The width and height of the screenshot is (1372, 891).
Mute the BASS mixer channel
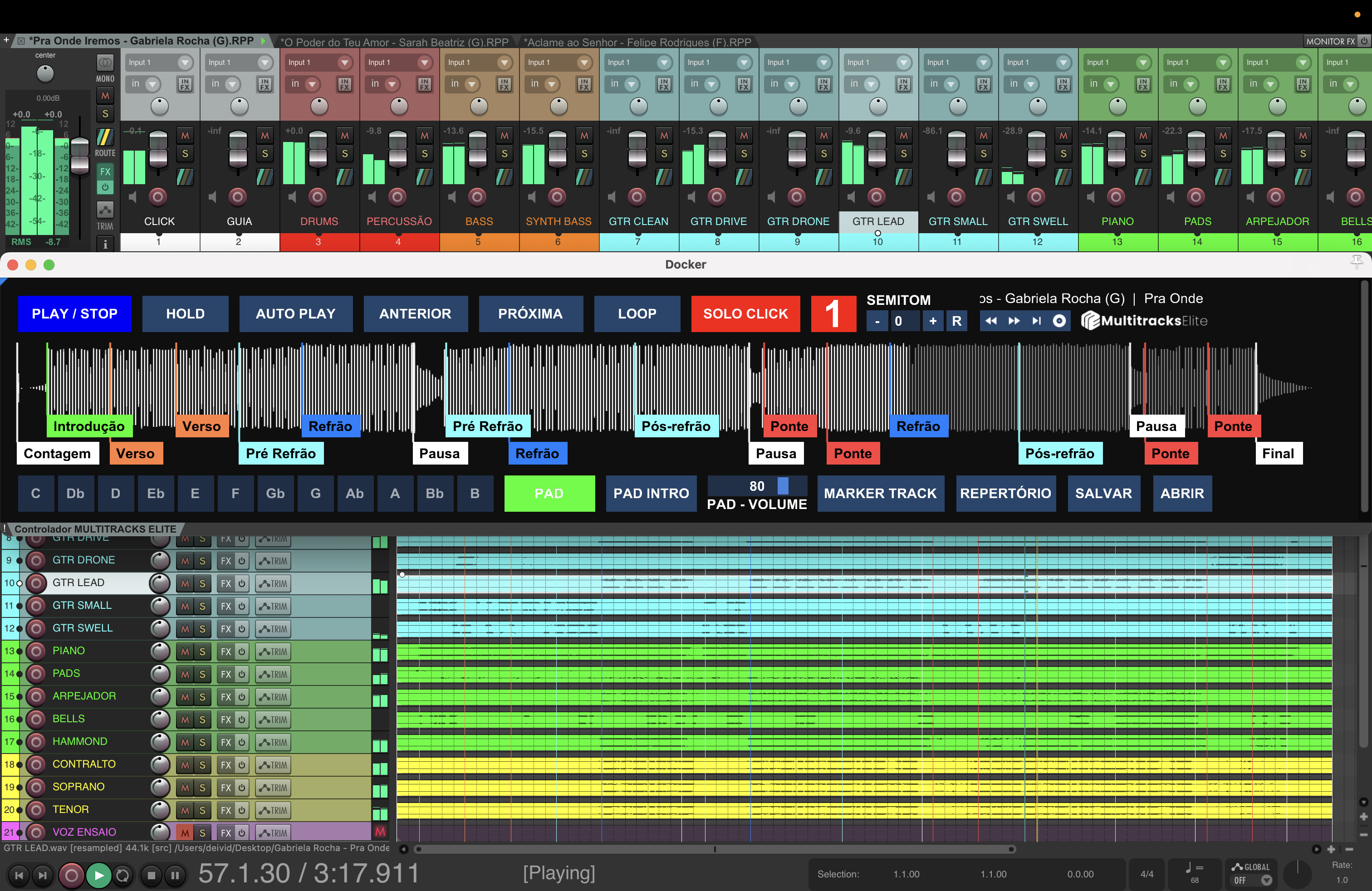click(x=504, y=136)
